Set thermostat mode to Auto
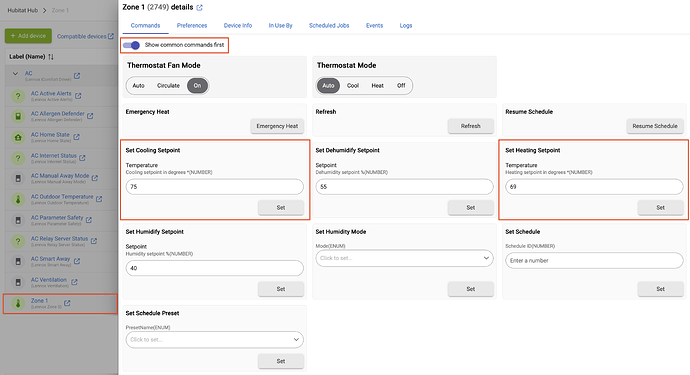The image size is (690, 375). tap(328, 85)
